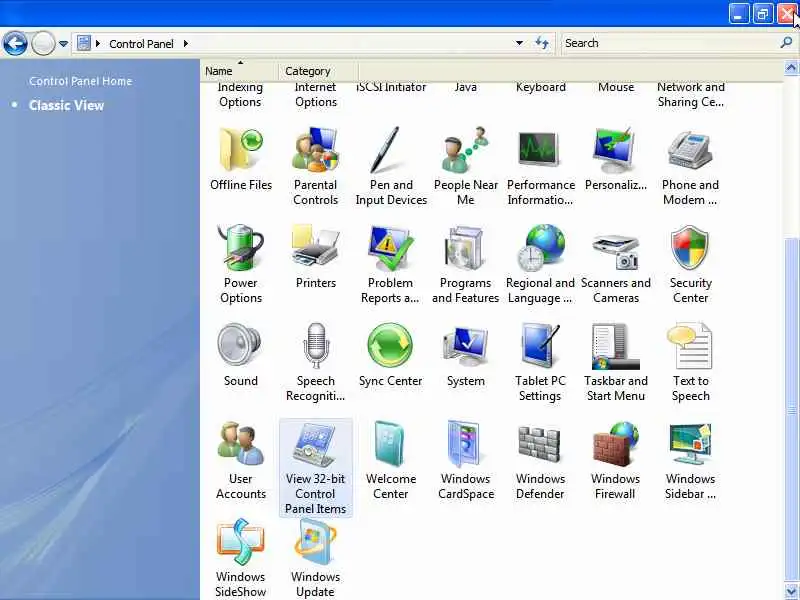Click the Network and Sharing Center label

click(691, 95)
